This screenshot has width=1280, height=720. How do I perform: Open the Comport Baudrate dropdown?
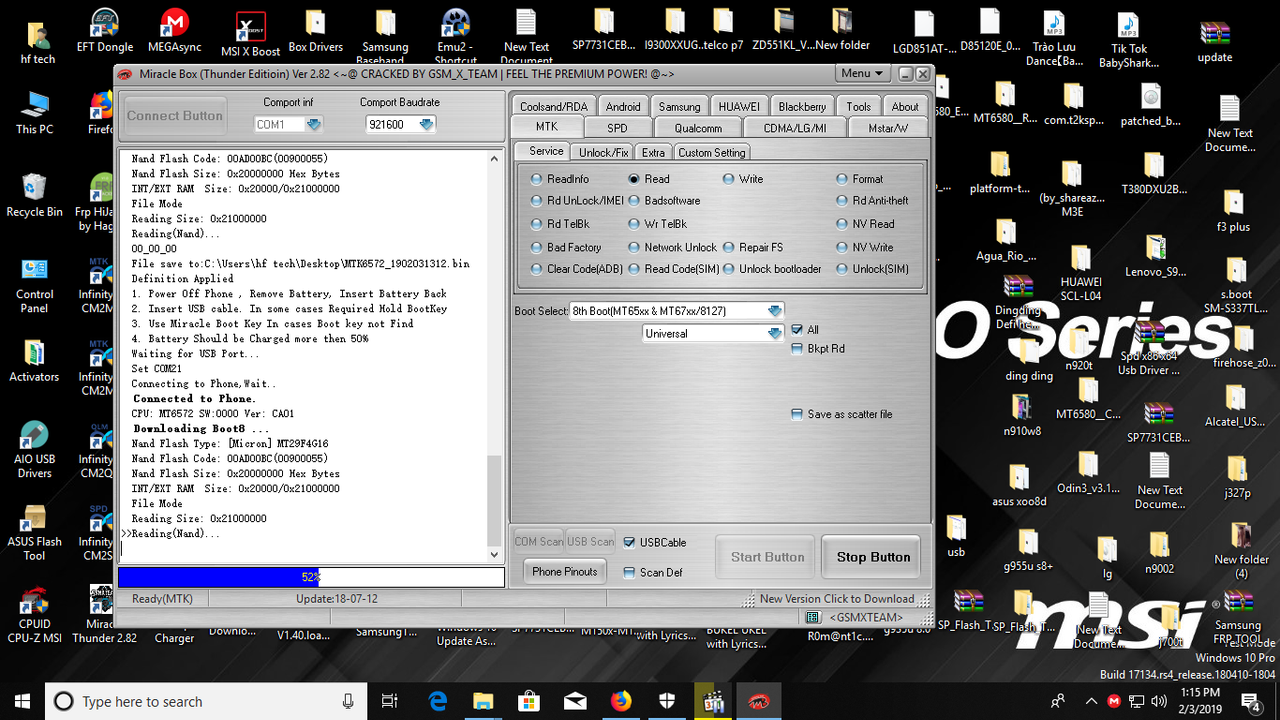point(427,124)
